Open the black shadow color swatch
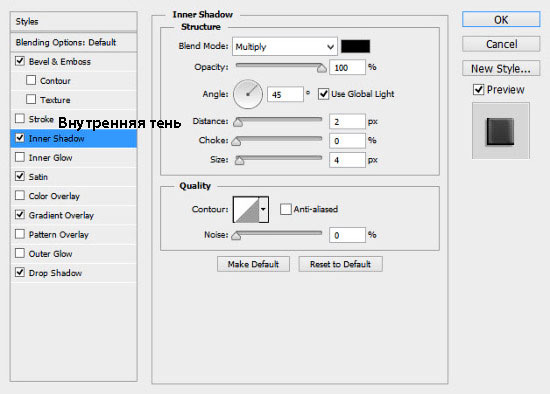The width and height of the screenshot is (550, 394). click(355, 46)
